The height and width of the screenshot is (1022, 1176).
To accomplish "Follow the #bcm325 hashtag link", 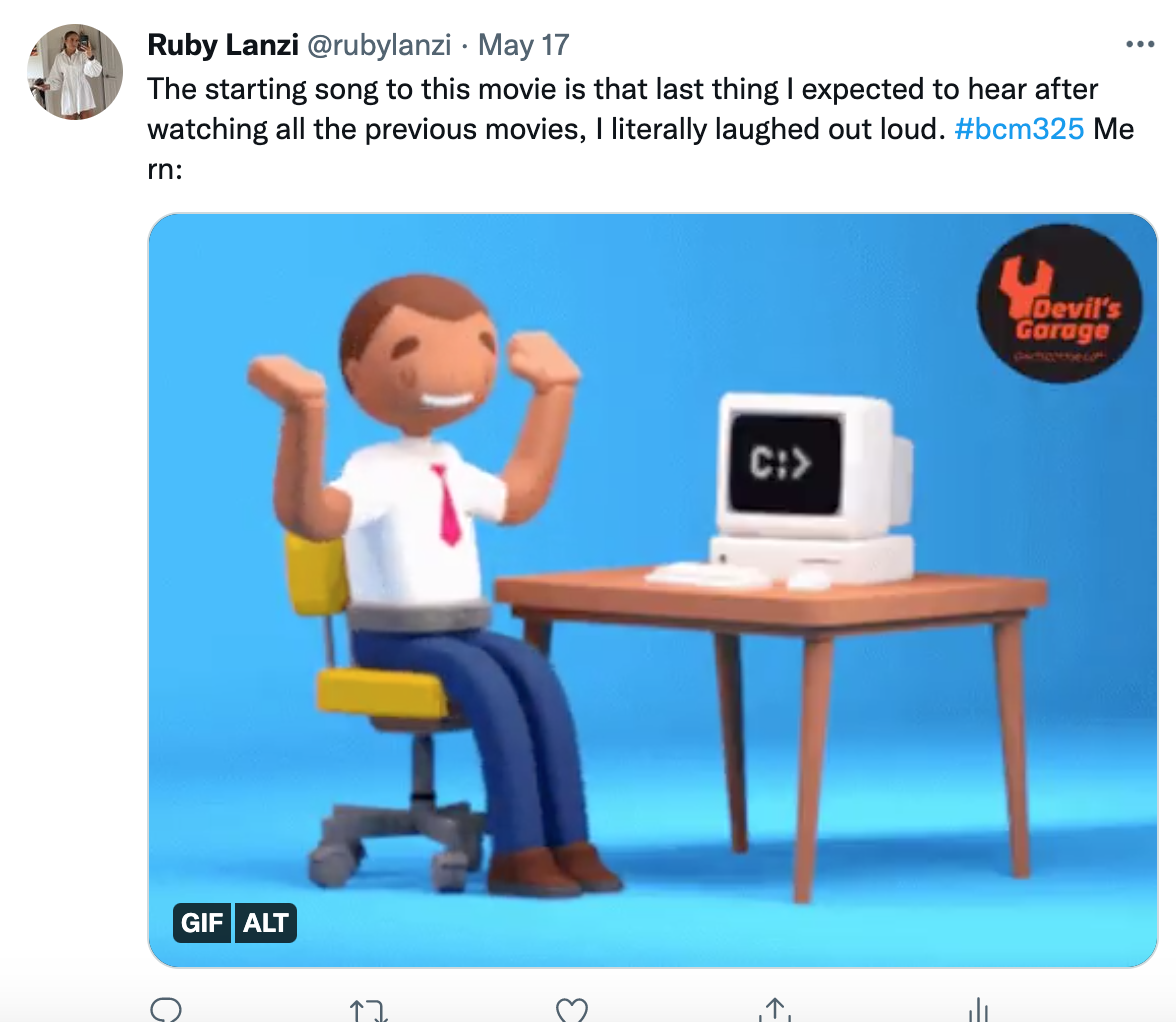I will click(x=1019, y=129).
